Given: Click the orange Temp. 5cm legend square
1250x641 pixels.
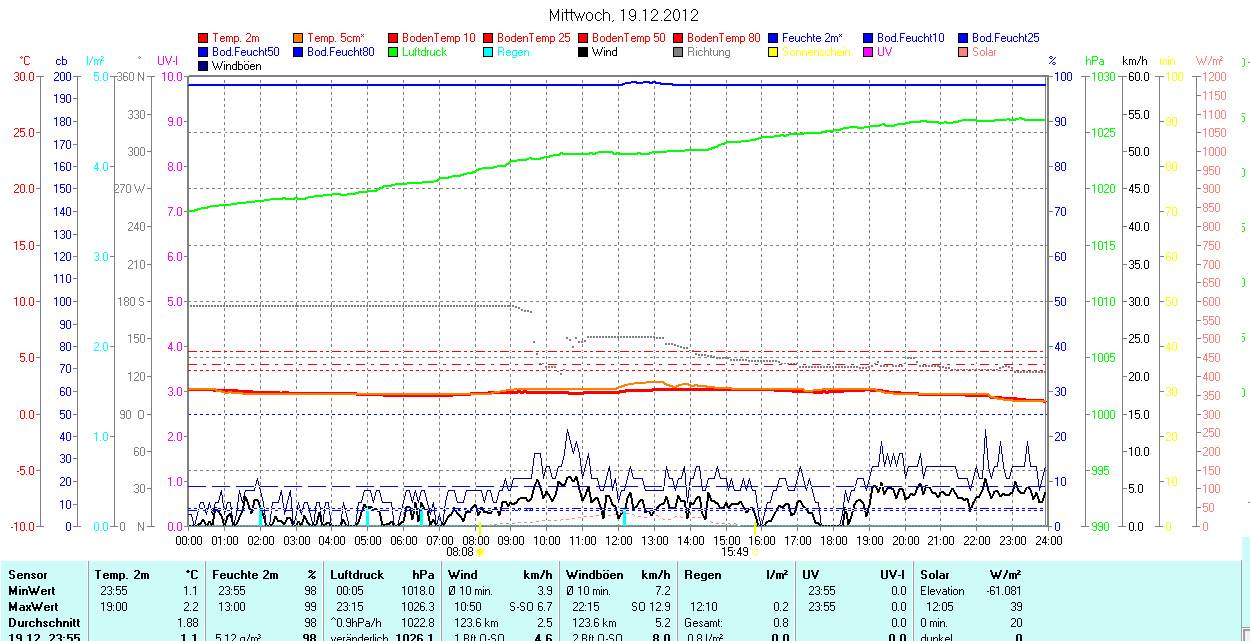Looking at the screenshot, I should pos(299,38).
